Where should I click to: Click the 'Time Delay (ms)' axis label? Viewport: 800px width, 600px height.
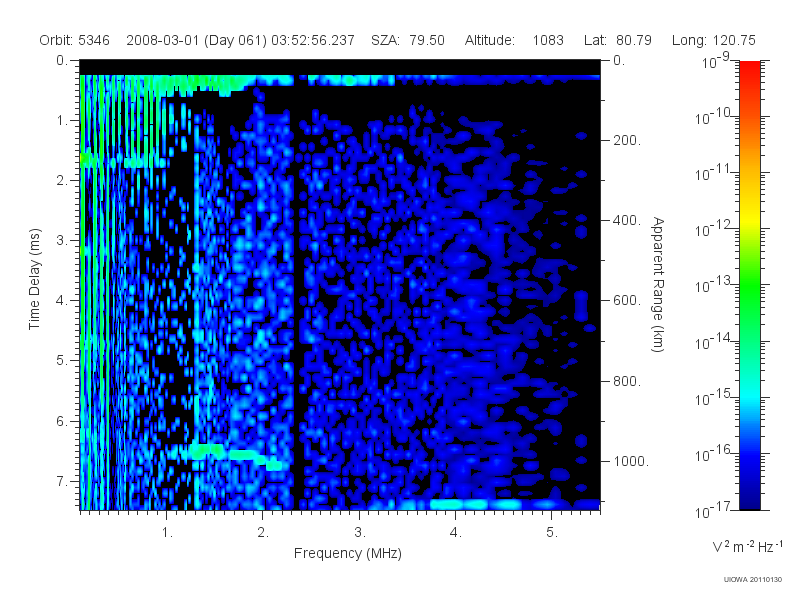pyautogui.click(x=34, y=279)
